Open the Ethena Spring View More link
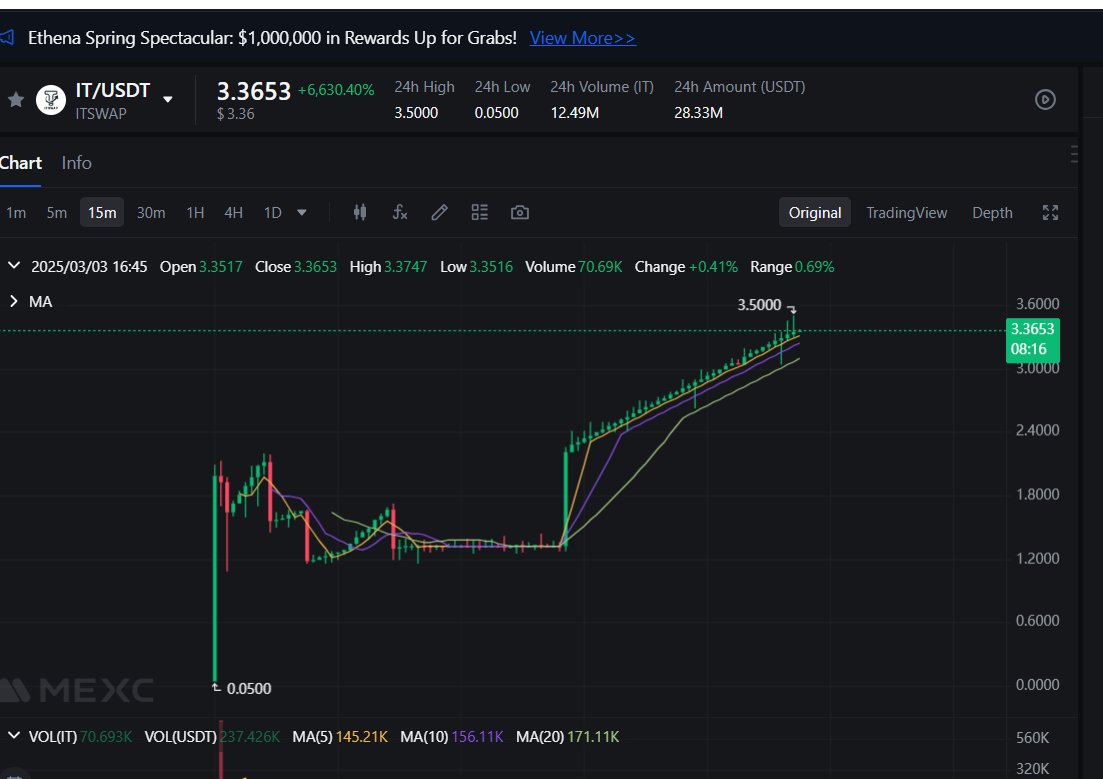Viewport: 1103px width, 779px height. pyautogui.click(x=582, y=37)
